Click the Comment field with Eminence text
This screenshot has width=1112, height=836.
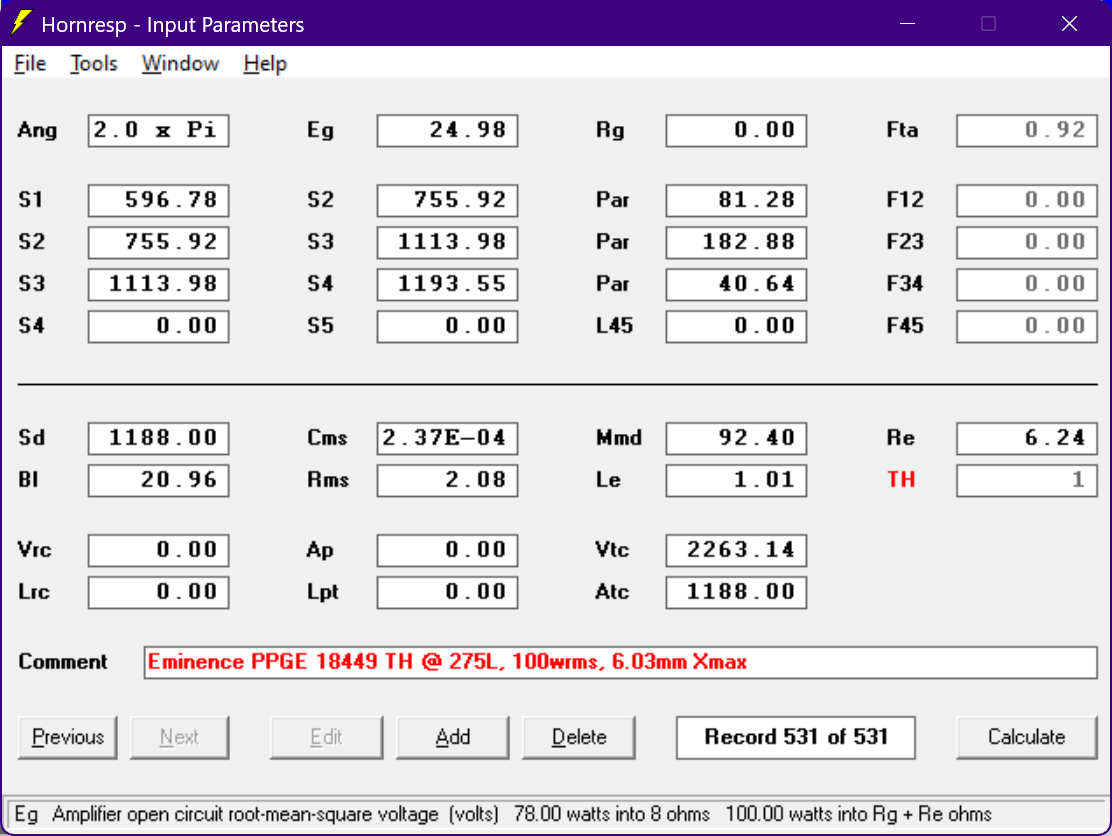(x=621, y=662)
